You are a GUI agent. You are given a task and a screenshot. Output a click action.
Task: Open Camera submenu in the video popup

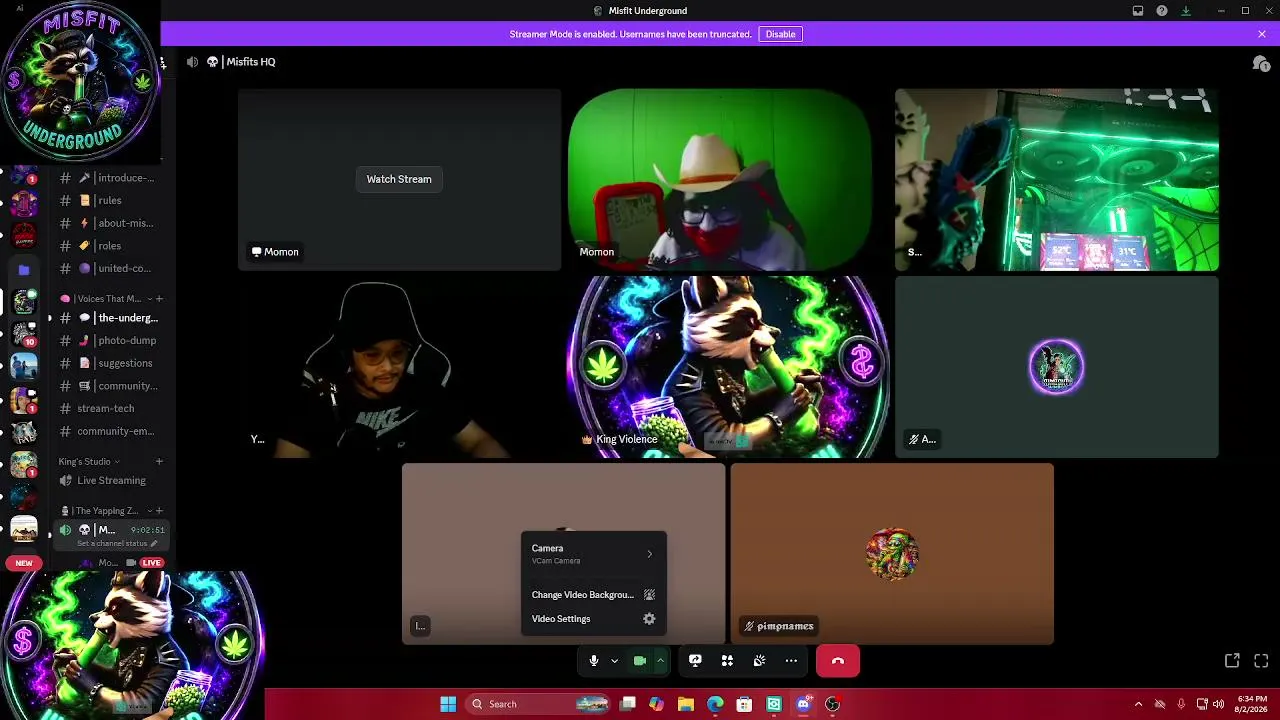pyautogui.click(x=593, y=554)
